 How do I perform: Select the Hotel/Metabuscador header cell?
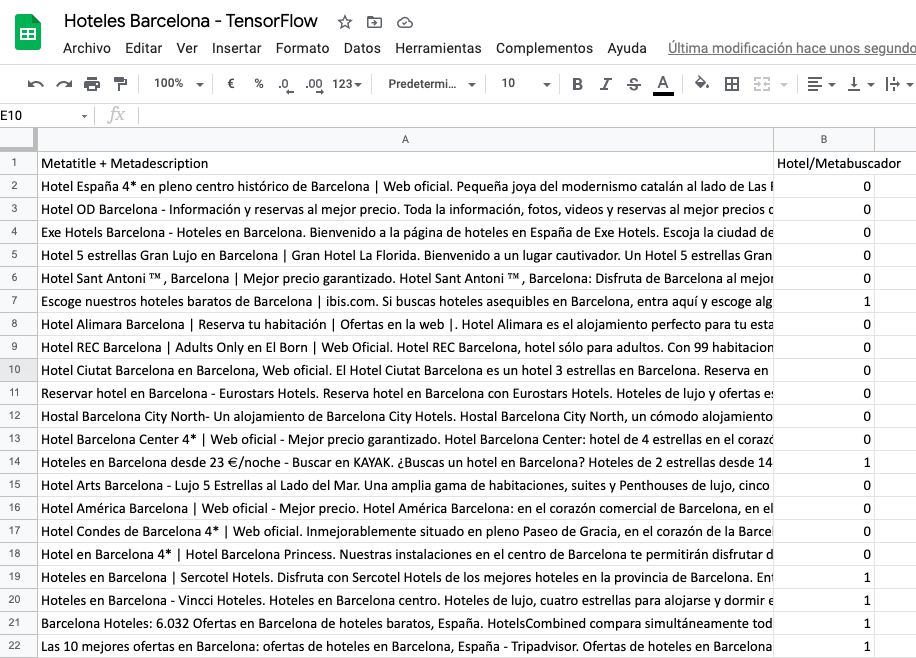click(824, 163)
